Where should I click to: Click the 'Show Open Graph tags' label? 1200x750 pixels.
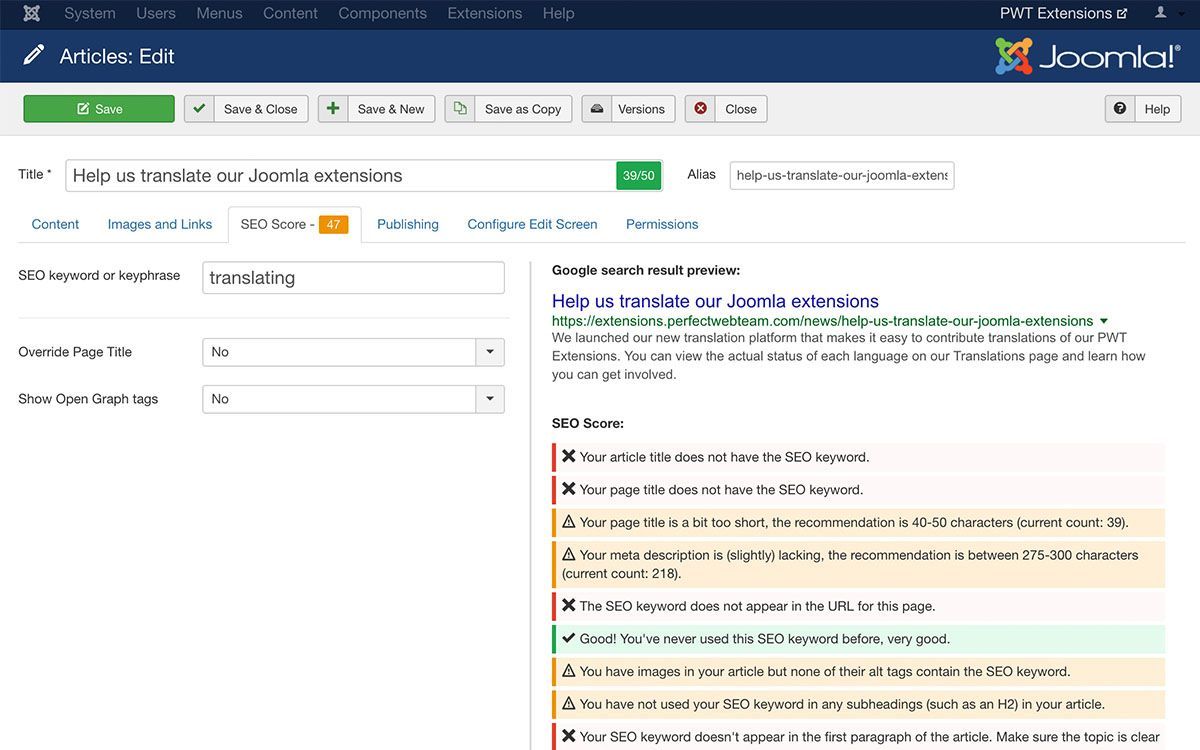[x=88, y=399]
